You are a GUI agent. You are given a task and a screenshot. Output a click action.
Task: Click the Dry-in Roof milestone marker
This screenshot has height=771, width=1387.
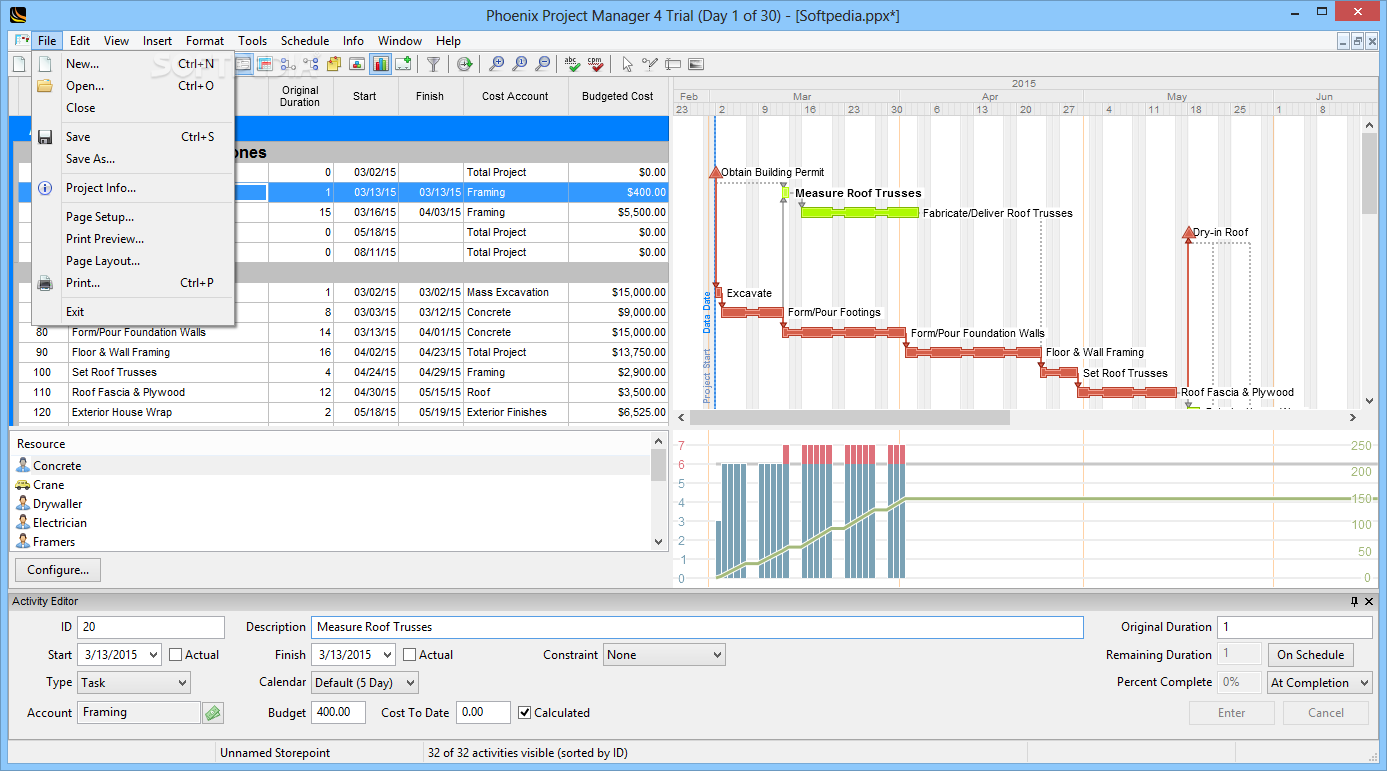(1188, 232)
